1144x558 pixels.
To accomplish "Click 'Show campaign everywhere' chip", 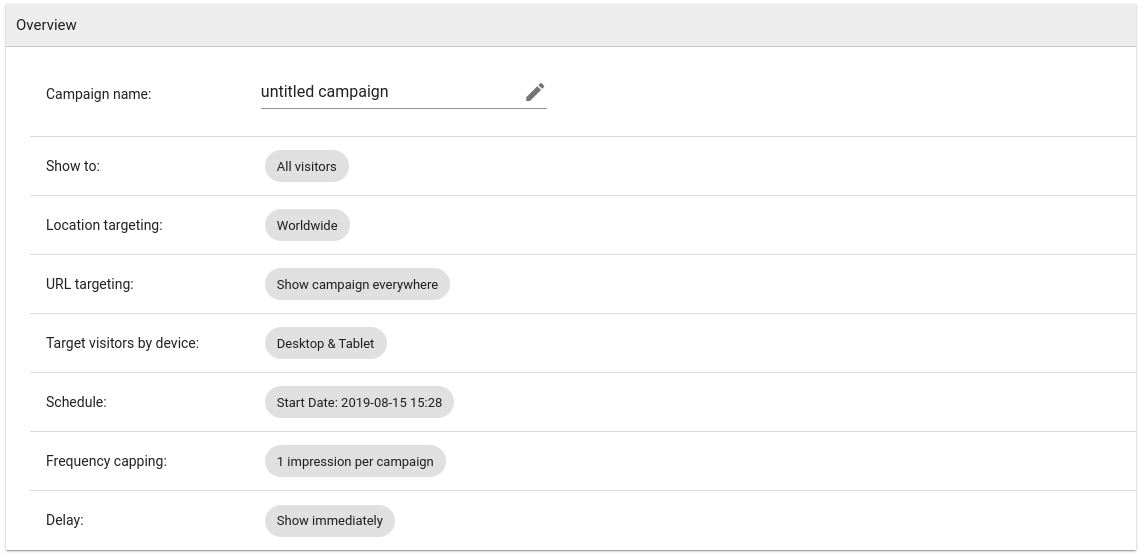I will coord(358,284).
